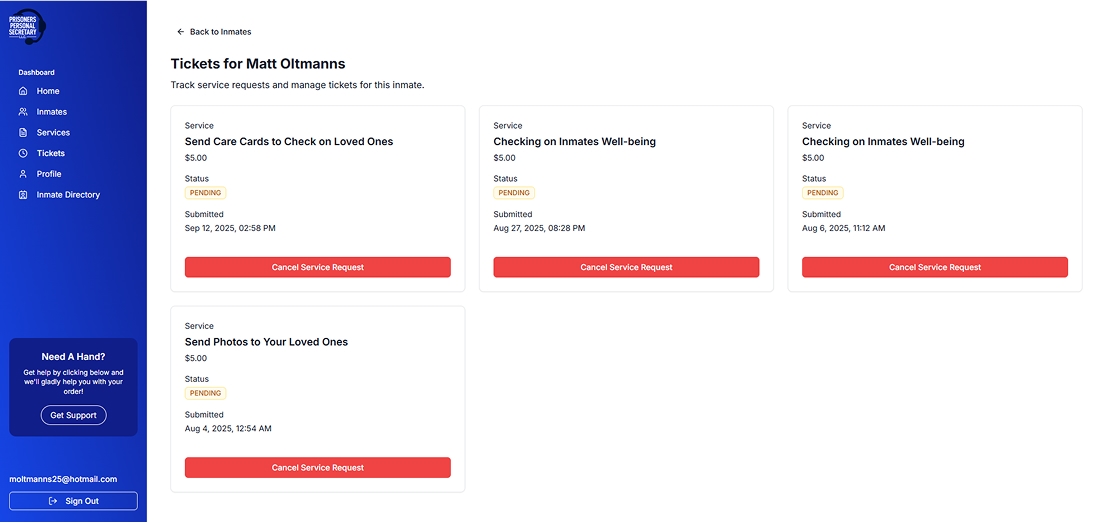Cancel the Aug 6 Checking on Inmates request
The height and width of the screenshot is (523, 1105).
pyautogui.click(x=934, y=267)
